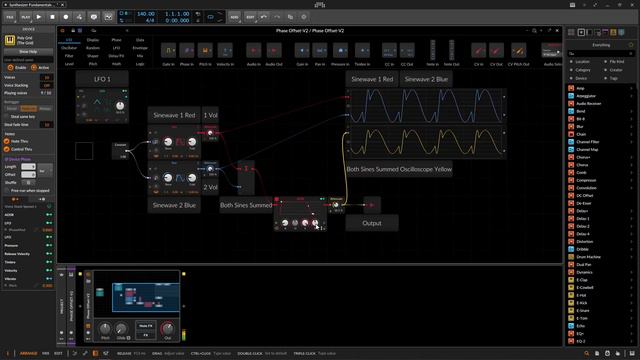Select the Oscillator module category
The image size is (640, 360).
coord(69,48)
